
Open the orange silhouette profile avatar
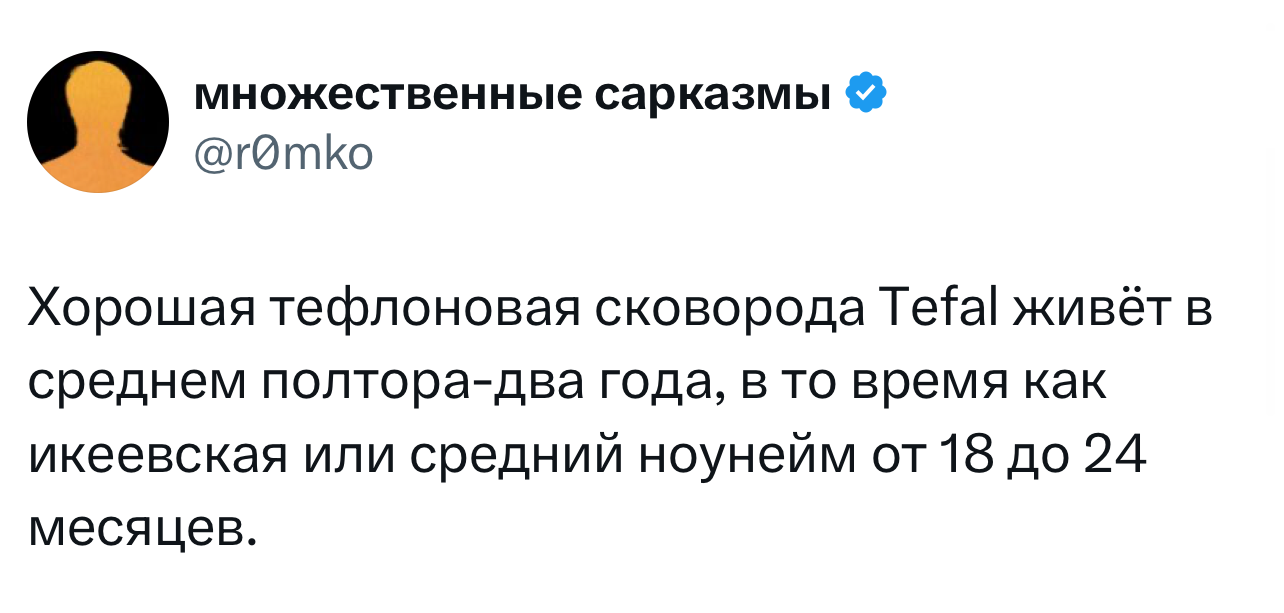pyautogui.click(x=98, y=122)
